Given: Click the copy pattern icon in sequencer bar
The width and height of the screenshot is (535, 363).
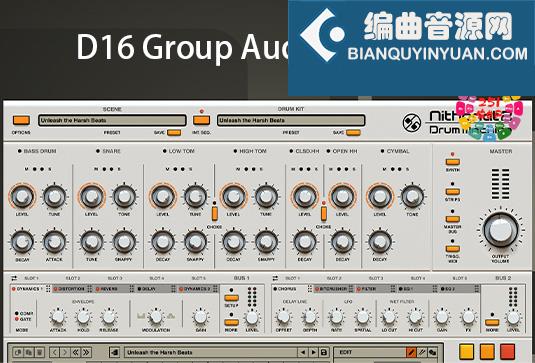Looking at the screenshot, I should tap(18, 352).
